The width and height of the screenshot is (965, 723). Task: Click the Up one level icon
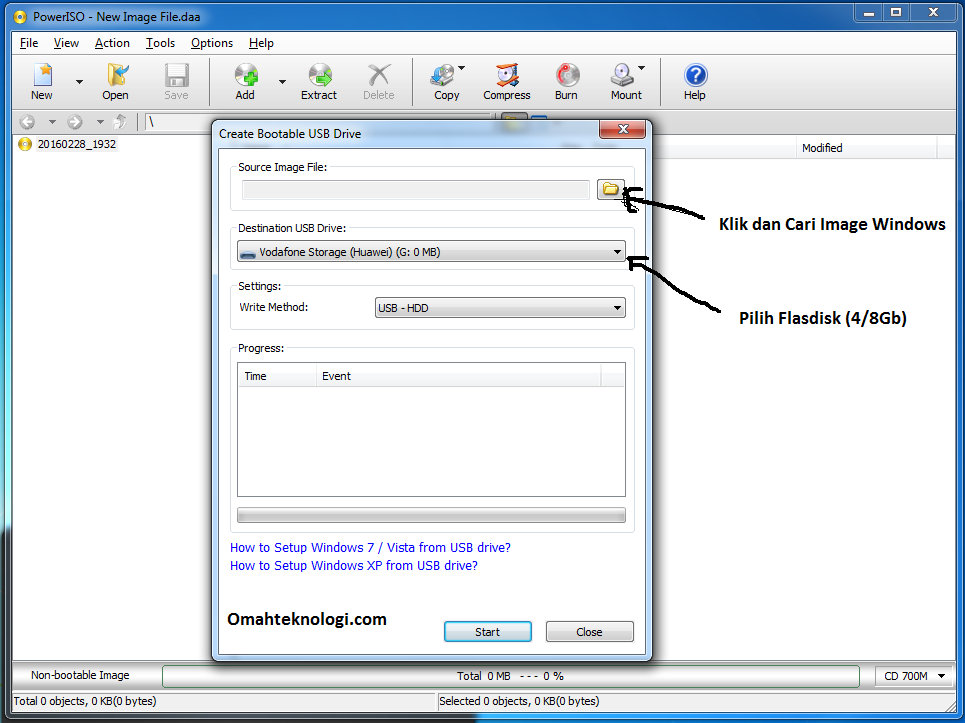tap(121, 122)
